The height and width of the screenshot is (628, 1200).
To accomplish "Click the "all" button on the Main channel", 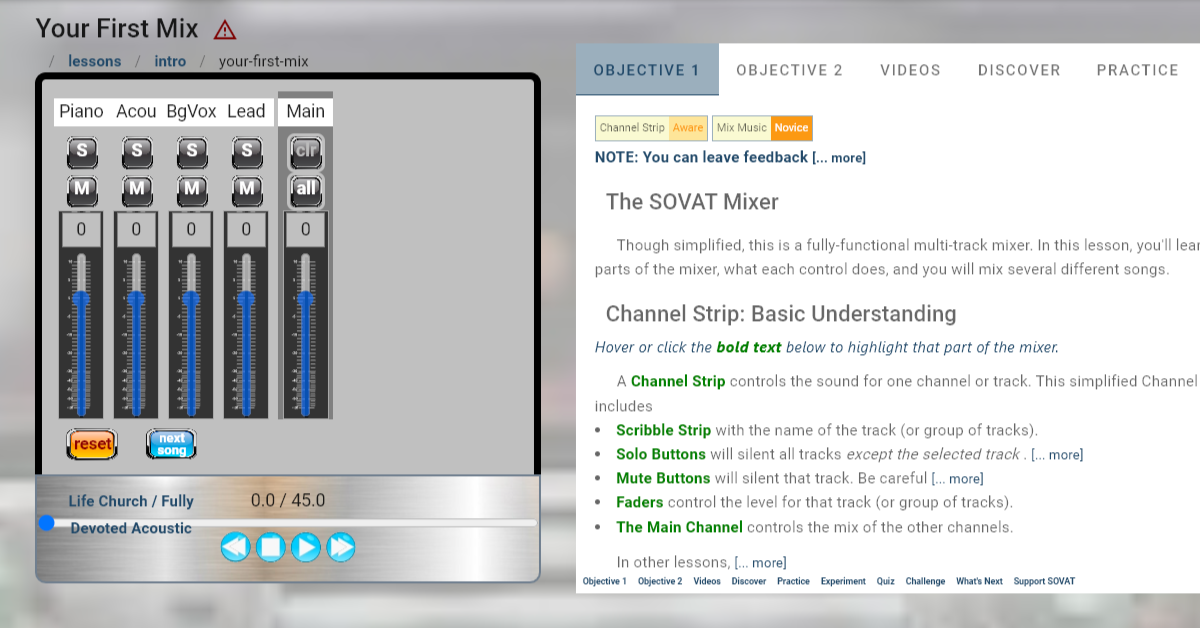I will [x=305, y=190].
